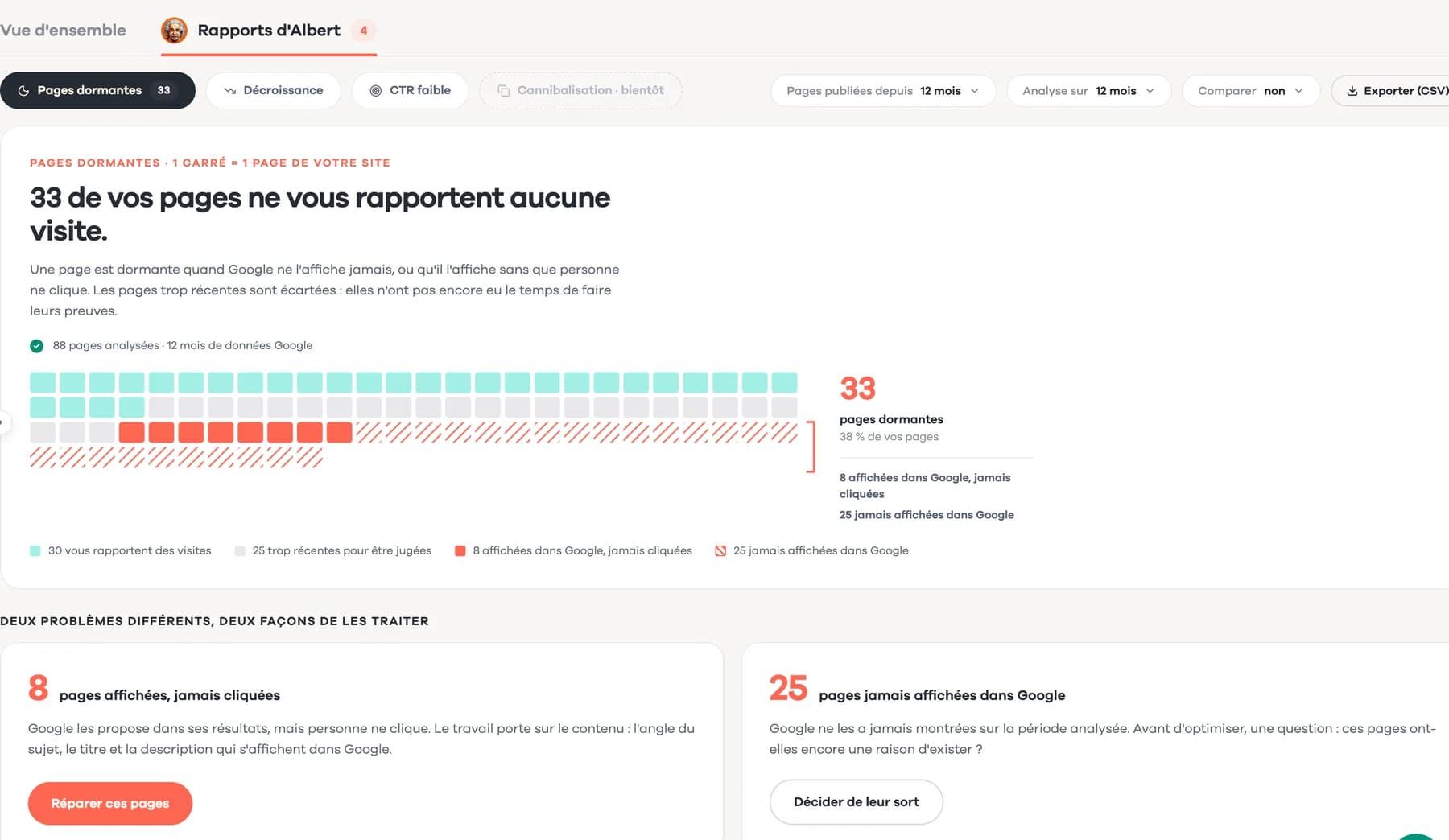This screenshot has width=1449, height=840.
Task: Click the solid red legend swatch for jamais cliquées
Action: click(460, 551)
